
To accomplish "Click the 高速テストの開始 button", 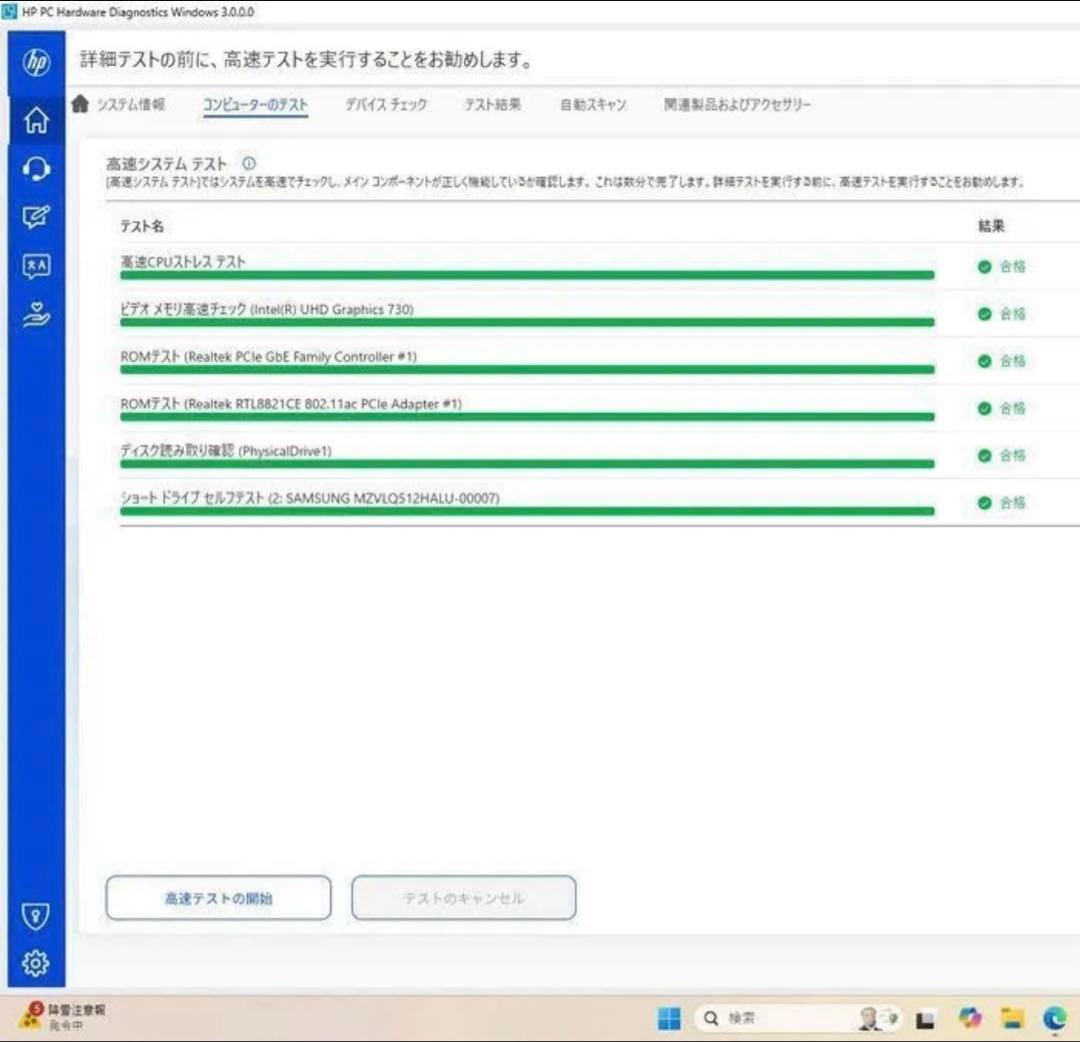I will (x=218, y=897).
